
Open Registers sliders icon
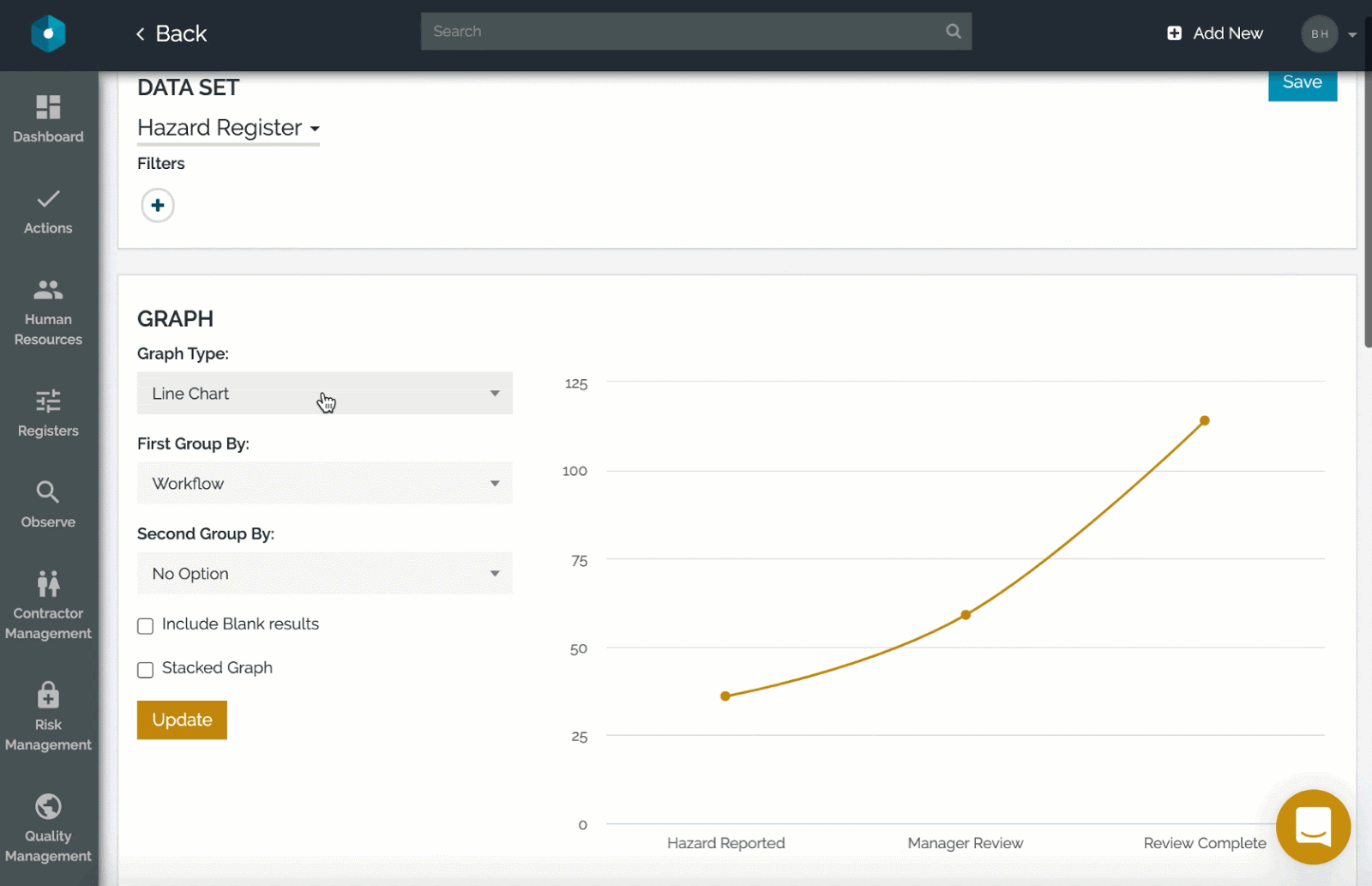[x=48, y=401]
